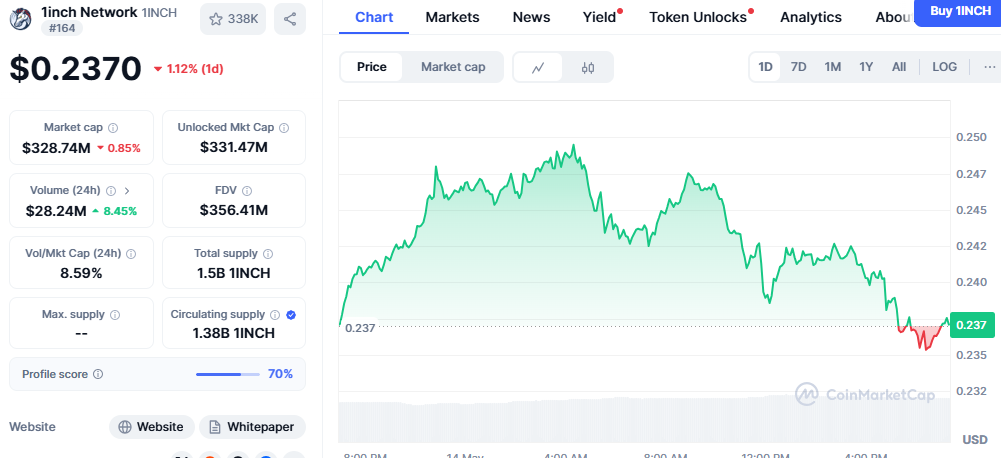The width and height of the screenshot is (1001, 458).
Task: Open the Chart tab
Action: (x=374, y=17)
